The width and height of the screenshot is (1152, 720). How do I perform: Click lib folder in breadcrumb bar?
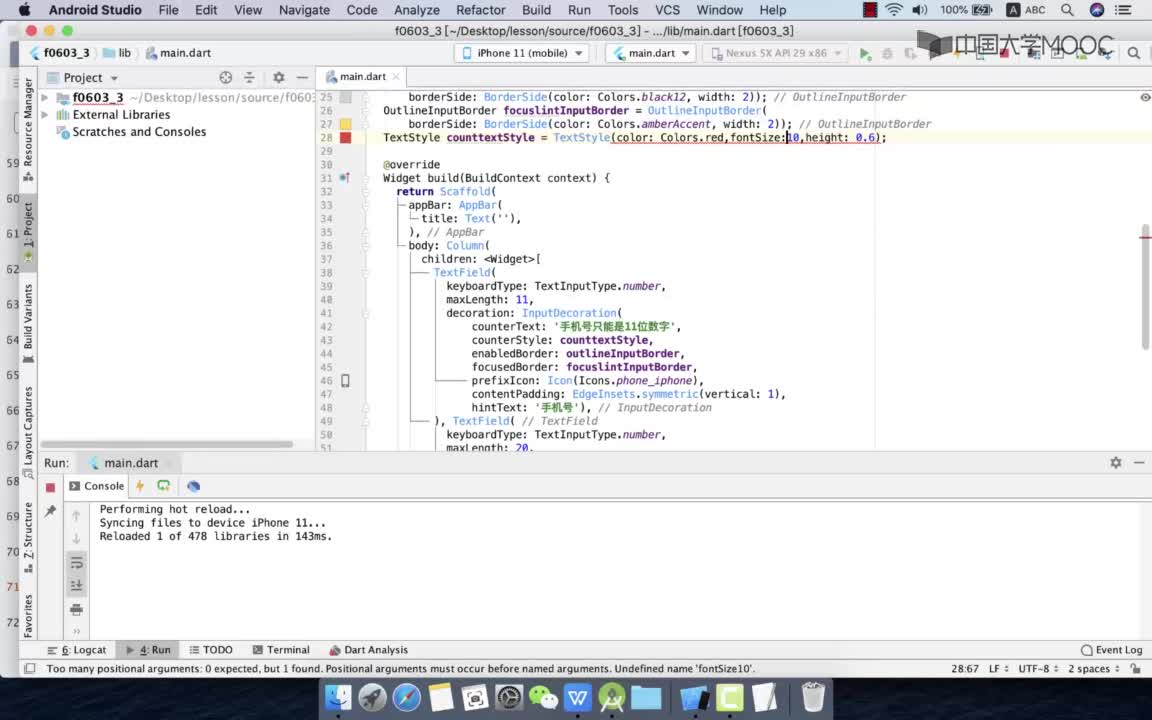pyautogui.click(x=118, y=53)
